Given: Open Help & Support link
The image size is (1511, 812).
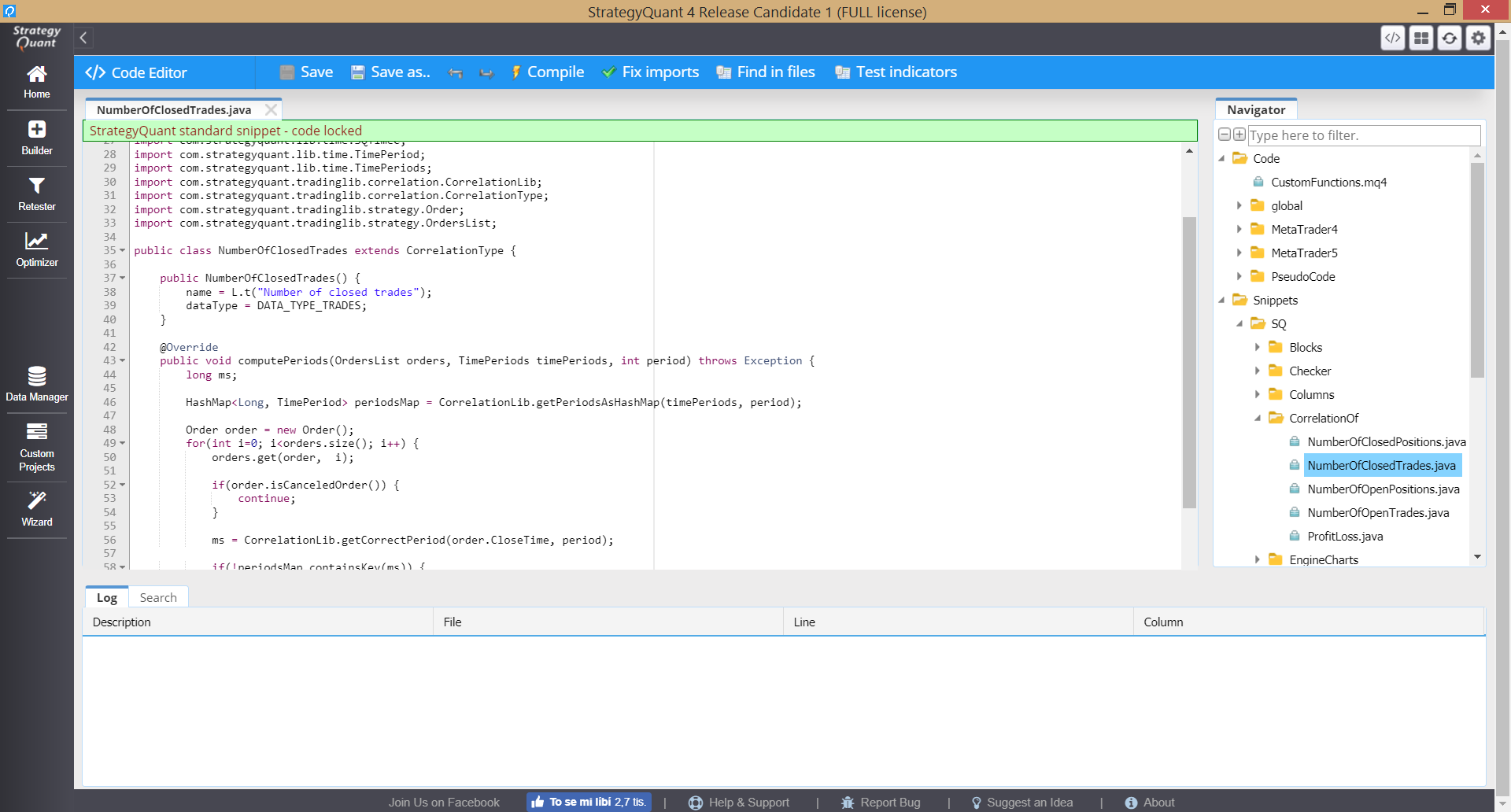Looking at the screenshot, I should pos(739,803).
